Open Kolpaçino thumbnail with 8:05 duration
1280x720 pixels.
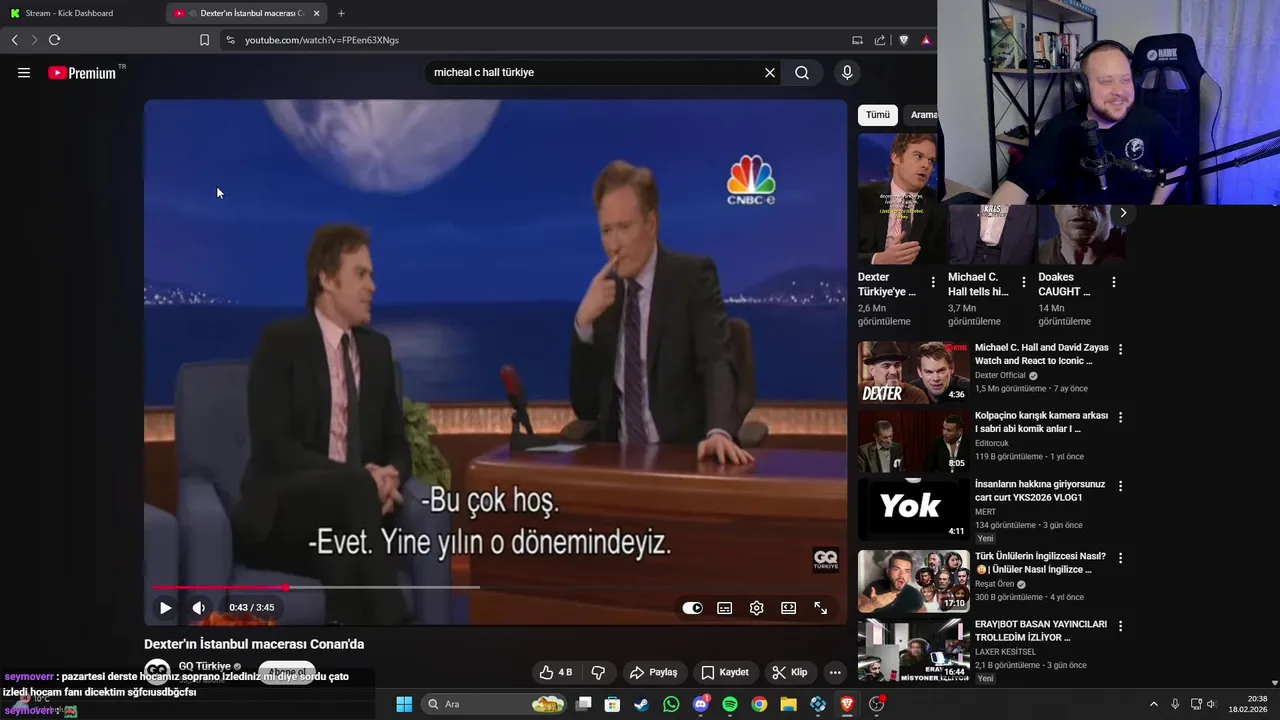(x=913, y=441)
